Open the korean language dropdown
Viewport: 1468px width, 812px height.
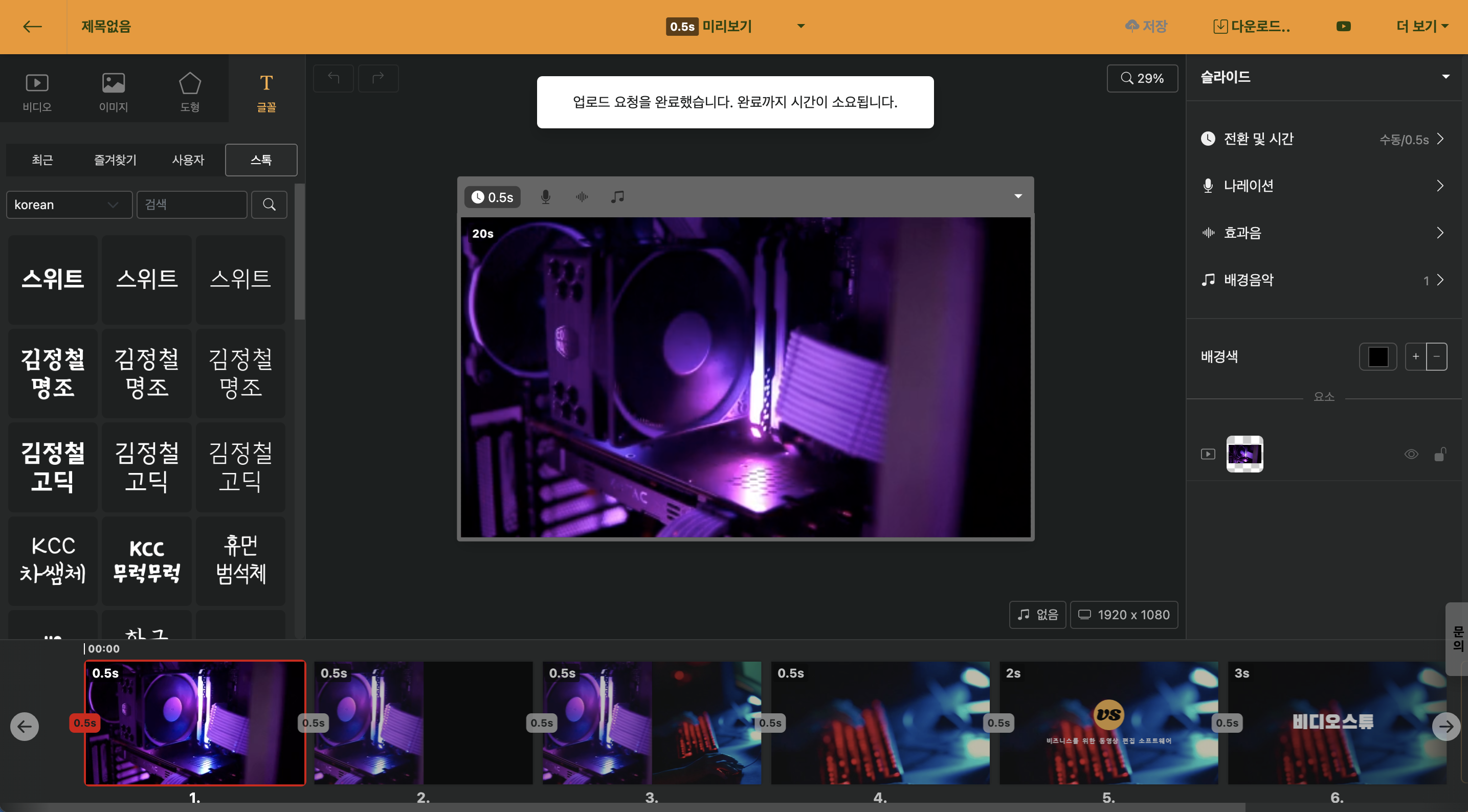coord(69,205)
